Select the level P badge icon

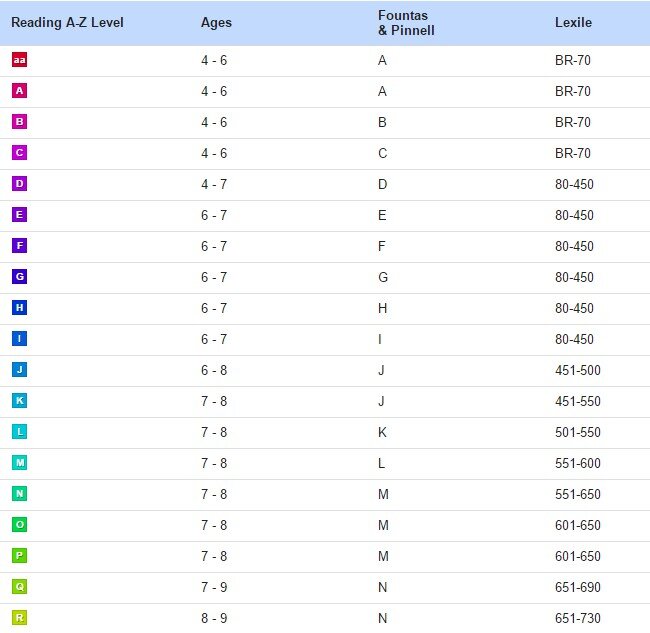pyautogui.click(x=19, y=555)
